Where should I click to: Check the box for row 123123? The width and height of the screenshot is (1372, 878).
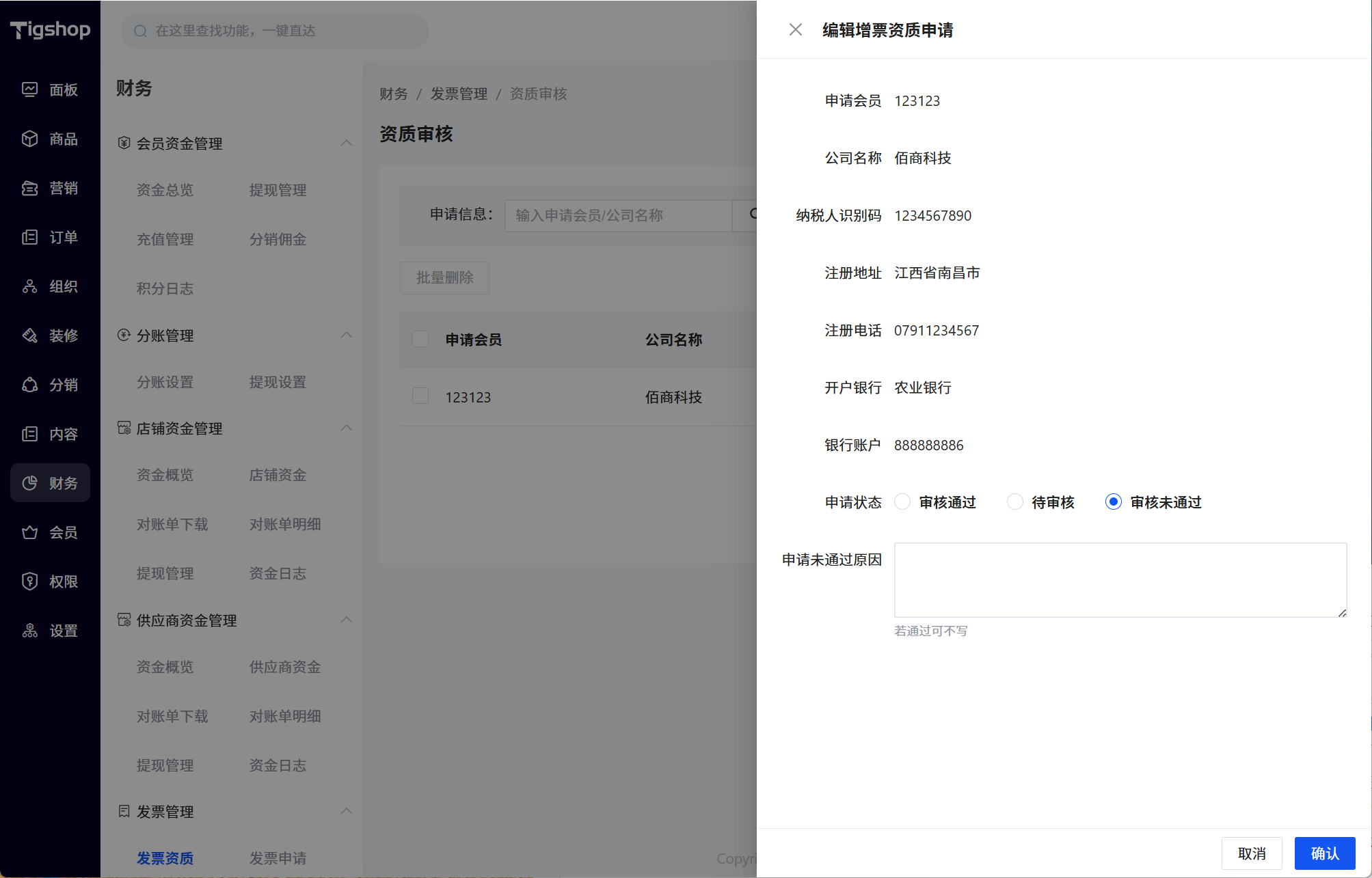pos(420,396)
